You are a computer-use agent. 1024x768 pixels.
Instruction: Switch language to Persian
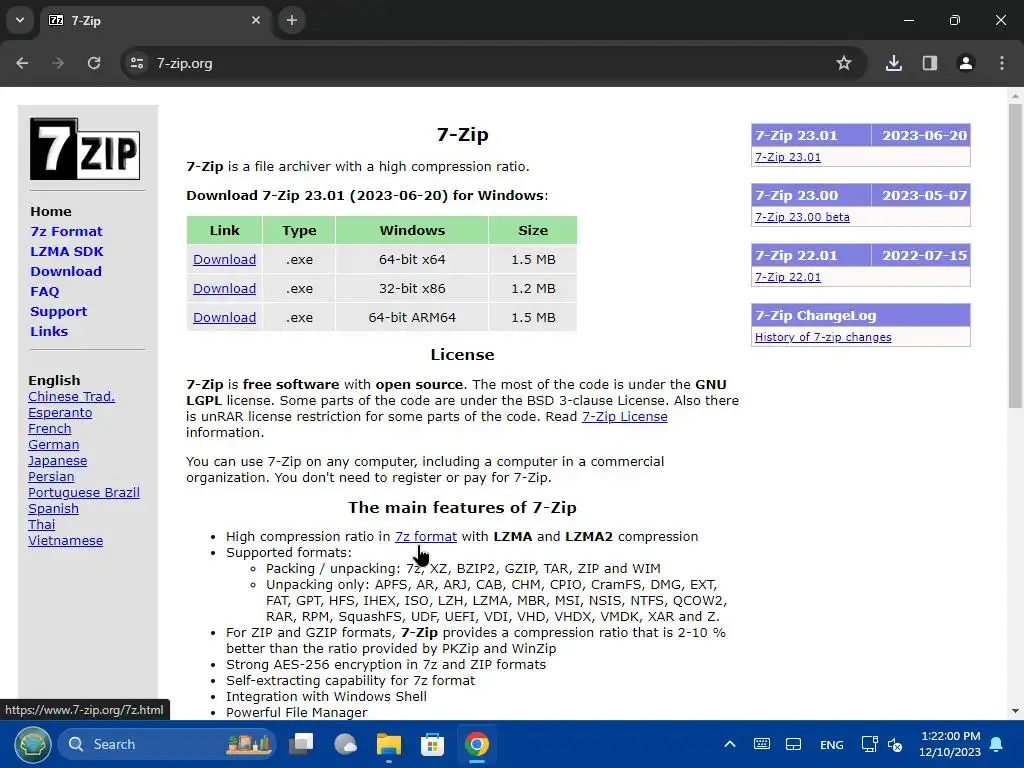point(51,477)
